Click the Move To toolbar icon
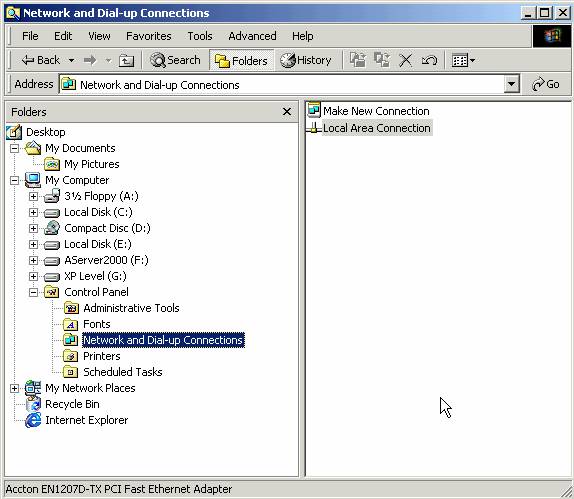 pyautogui.click(x=358, y=60)
